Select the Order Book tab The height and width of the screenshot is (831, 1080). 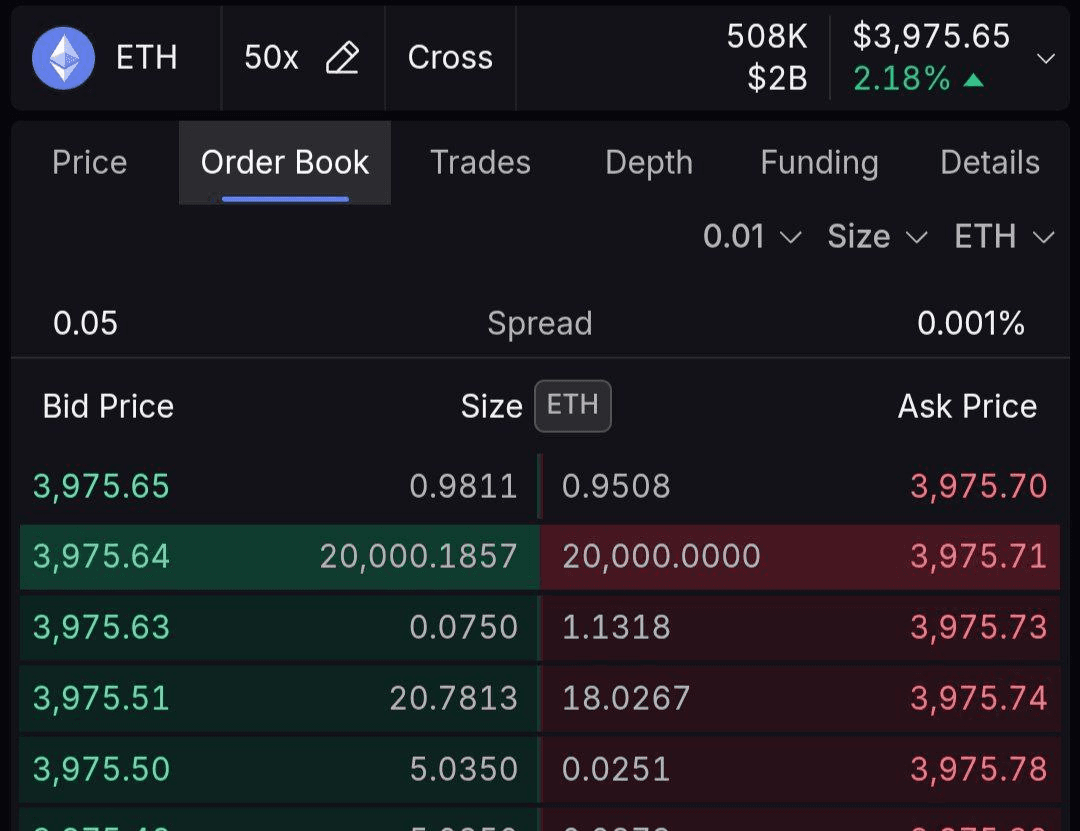click(285, 163)
